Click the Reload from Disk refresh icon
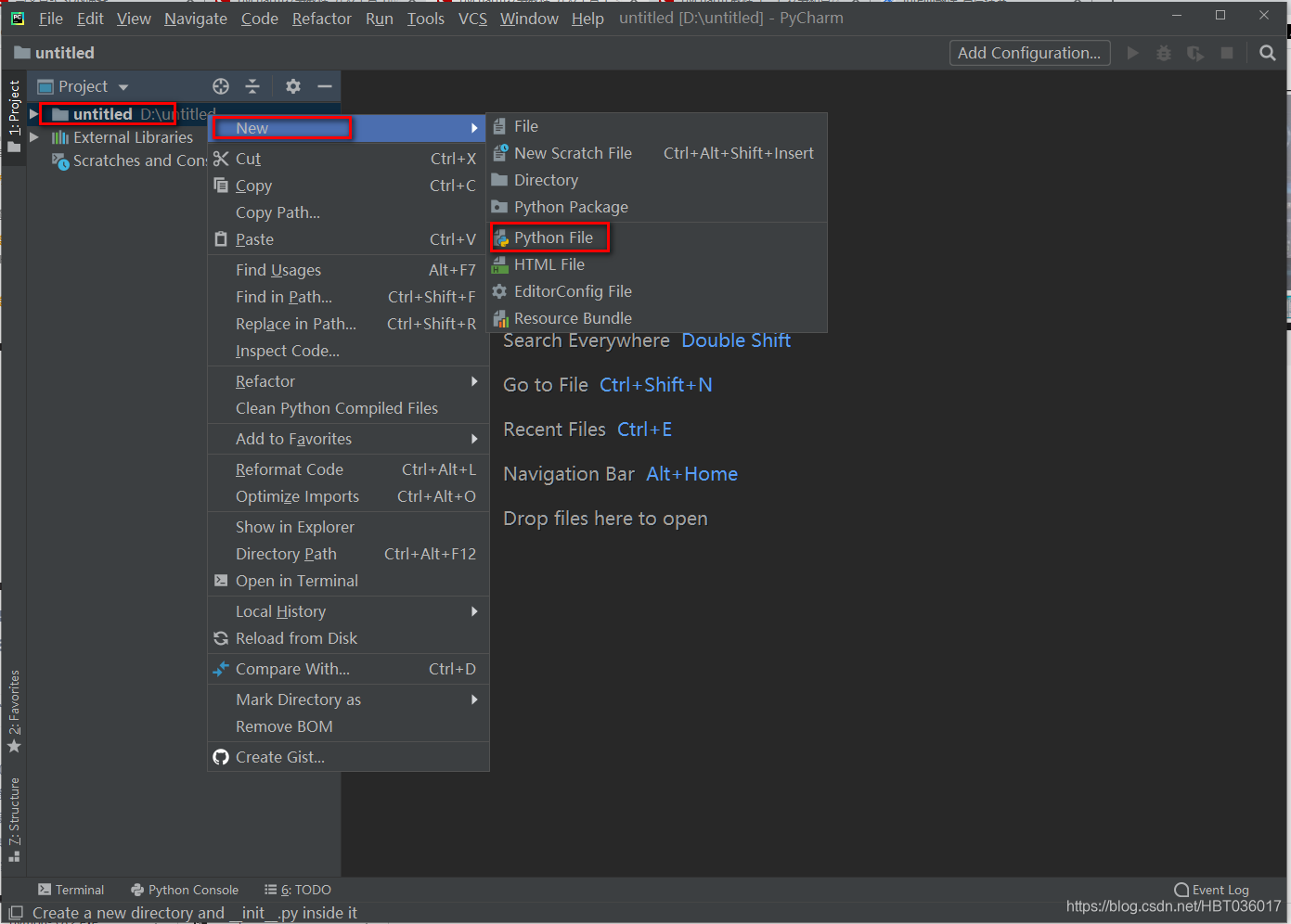Image resolution: width=1291 pixels, height=924 pixels. (x=221, y=638)
